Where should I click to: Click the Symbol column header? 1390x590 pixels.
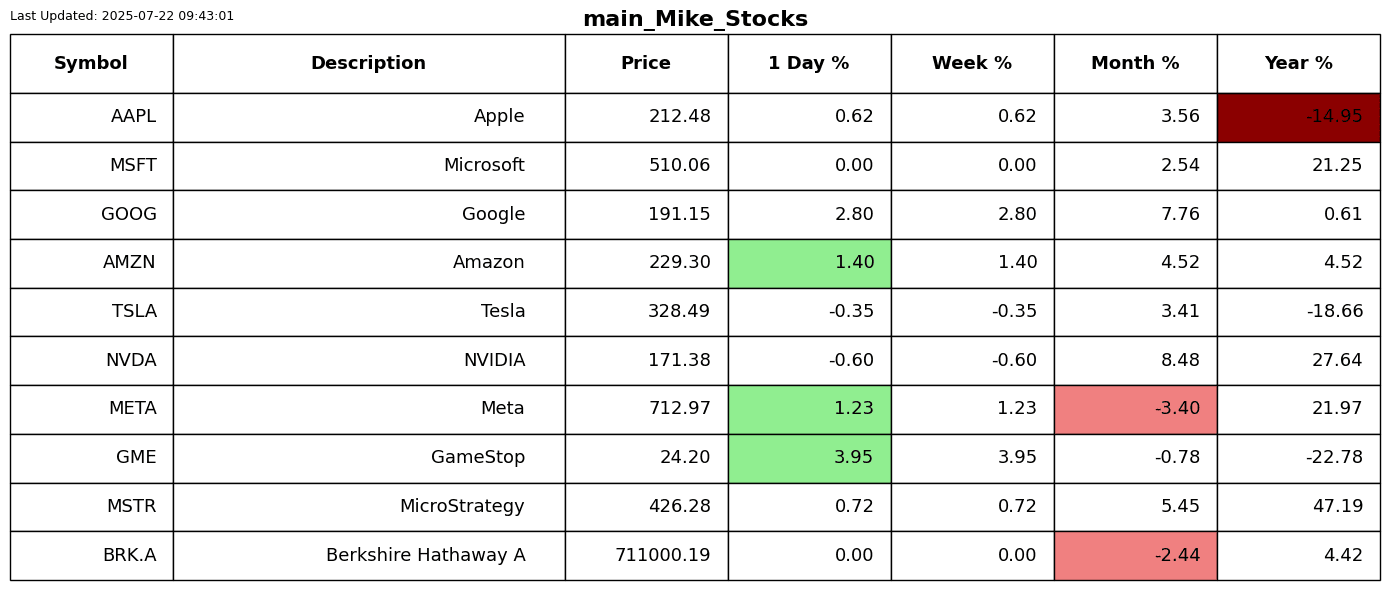91,64
